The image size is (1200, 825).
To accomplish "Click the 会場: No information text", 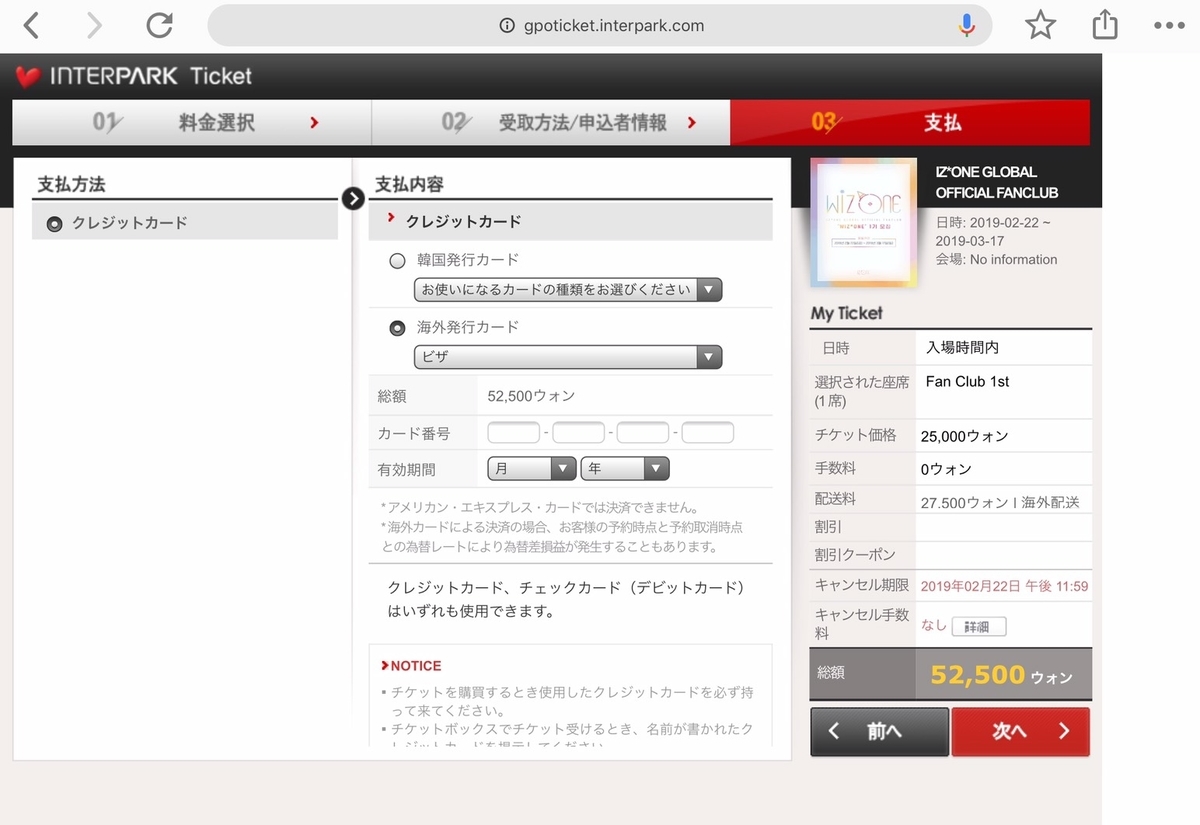I will pyautogui.click(x=996, y=259).
